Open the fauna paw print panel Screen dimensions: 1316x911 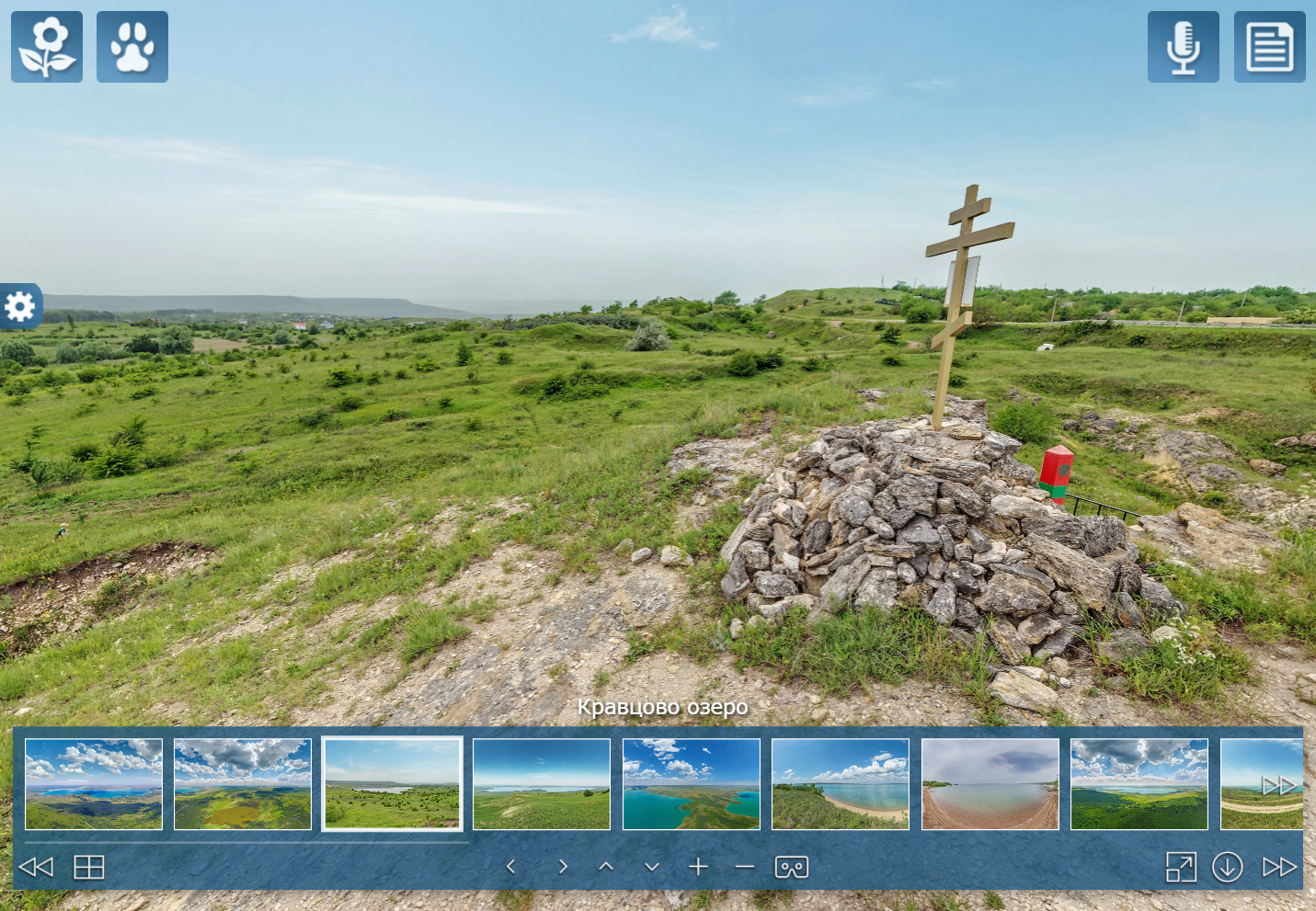tap(132, 47)
